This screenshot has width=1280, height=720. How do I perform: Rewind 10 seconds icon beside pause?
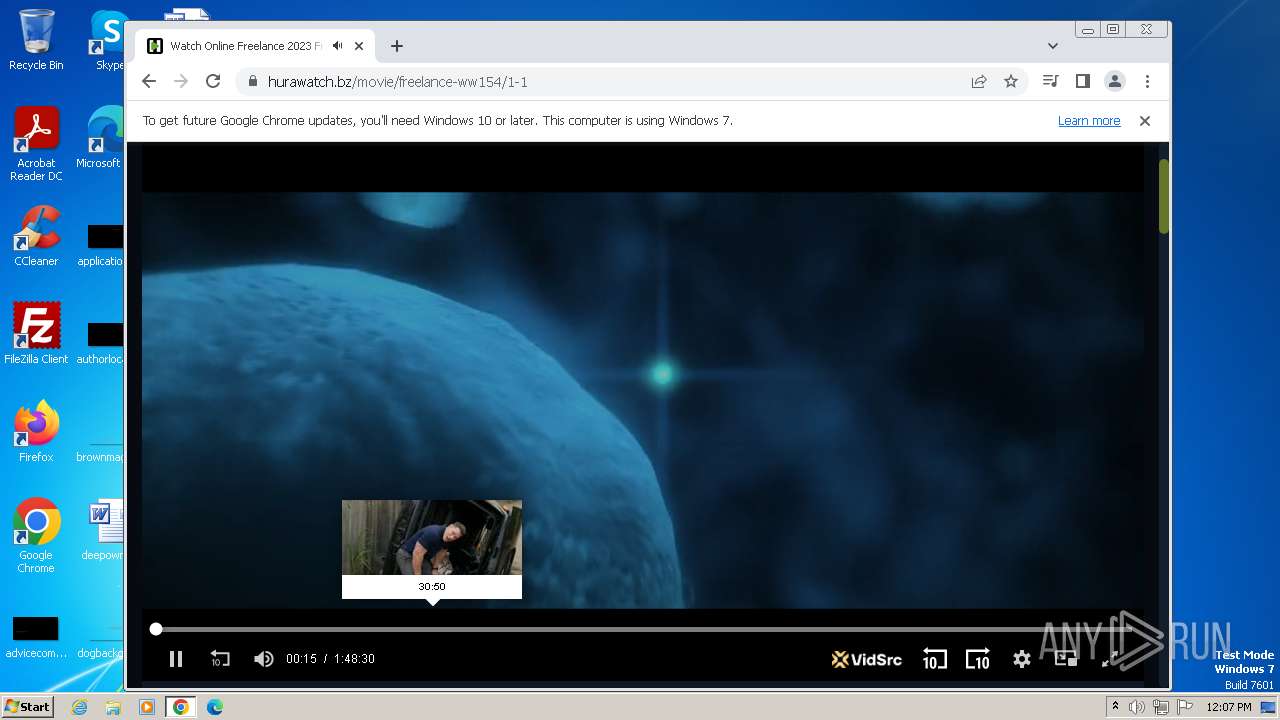[220, 659]
